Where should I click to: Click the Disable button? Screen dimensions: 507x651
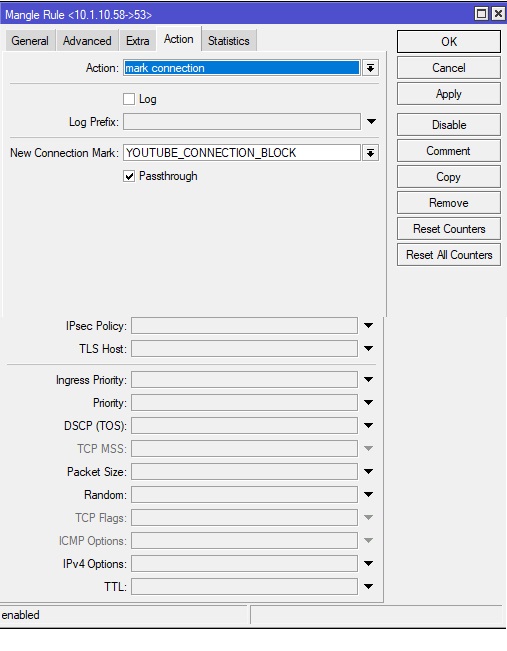tap(448, 125)
